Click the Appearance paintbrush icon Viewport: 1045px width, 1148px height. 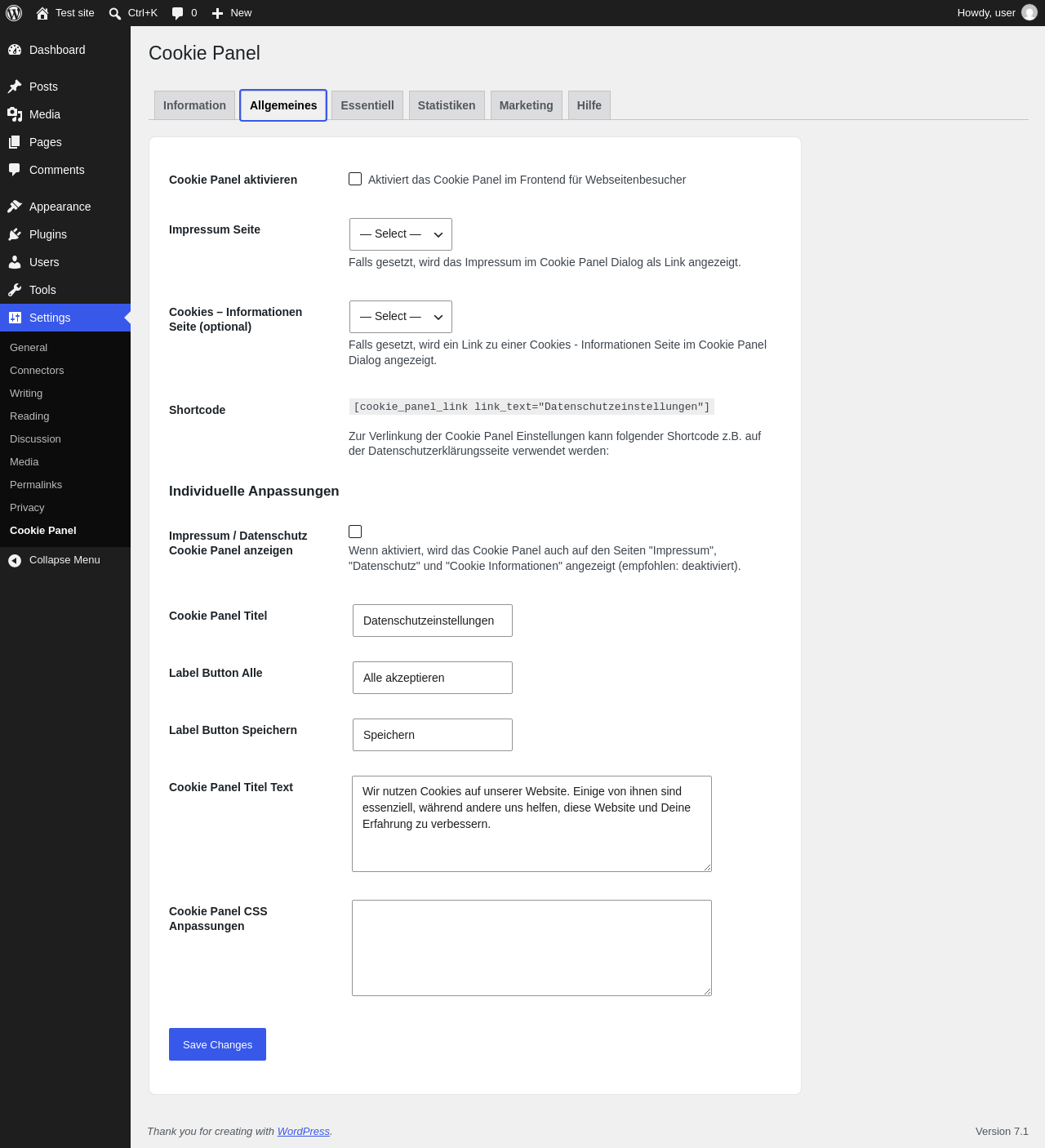coord(15,207)
